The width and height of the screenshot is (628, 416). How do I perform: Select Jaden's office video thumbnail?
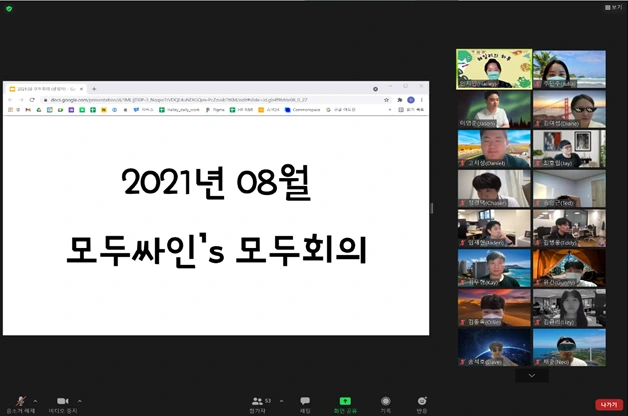[494, 228]
